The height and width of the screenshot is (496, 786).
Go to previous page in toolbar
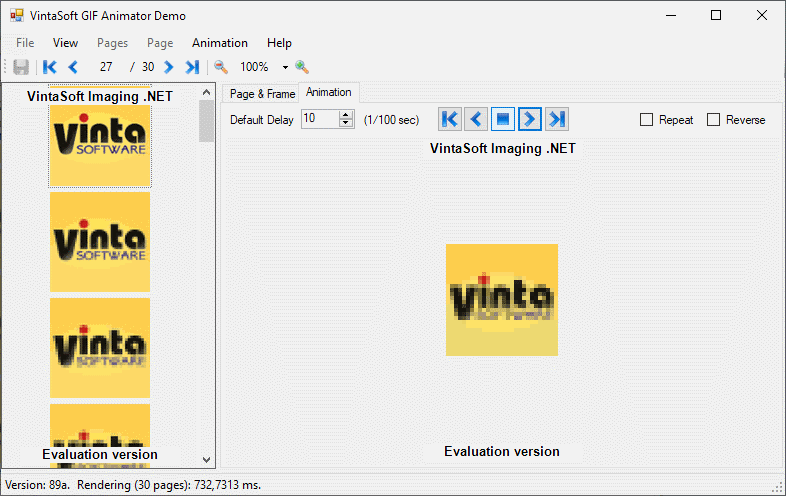click(73, 67)
